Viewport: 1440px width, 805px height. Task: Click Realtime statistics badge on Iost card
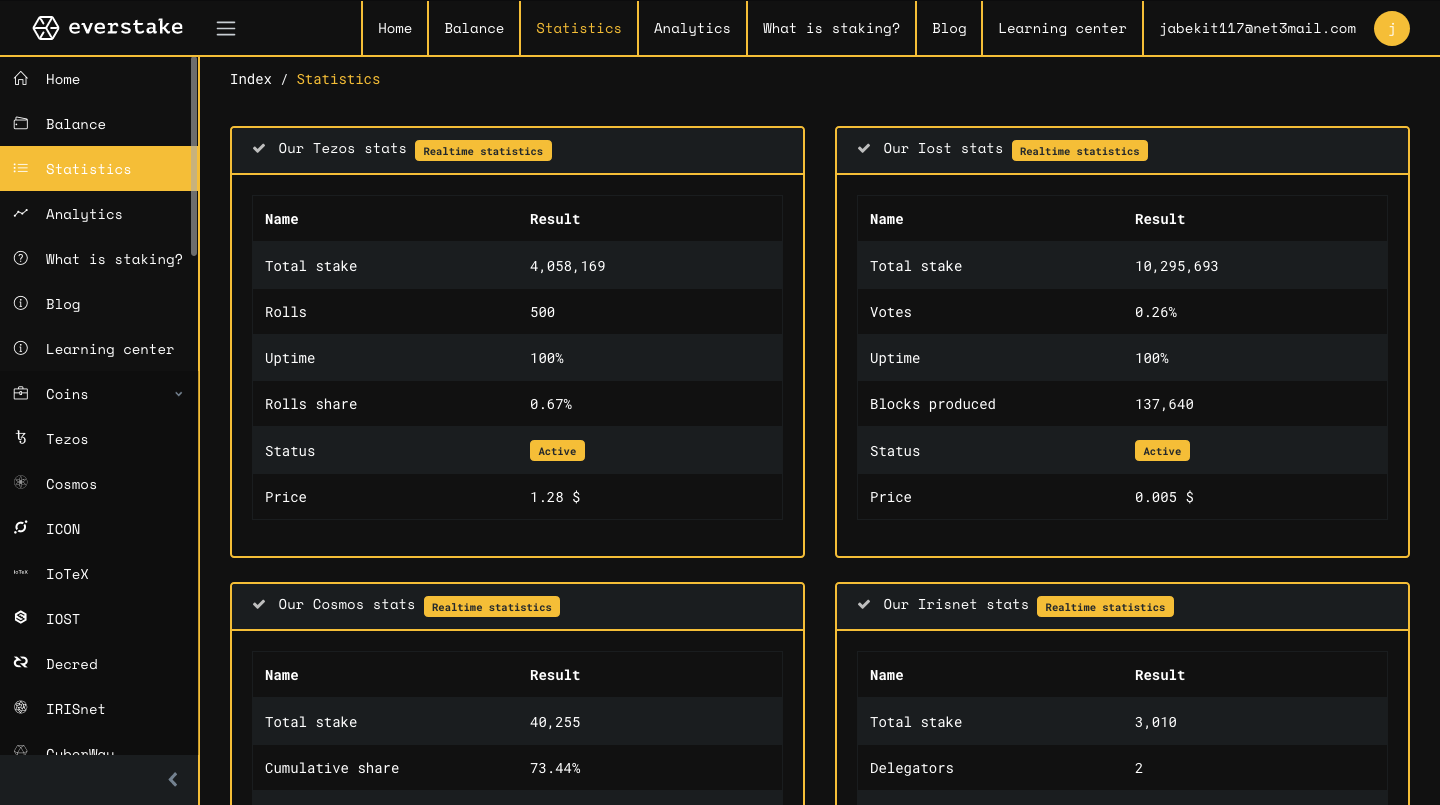[1080, 151]
